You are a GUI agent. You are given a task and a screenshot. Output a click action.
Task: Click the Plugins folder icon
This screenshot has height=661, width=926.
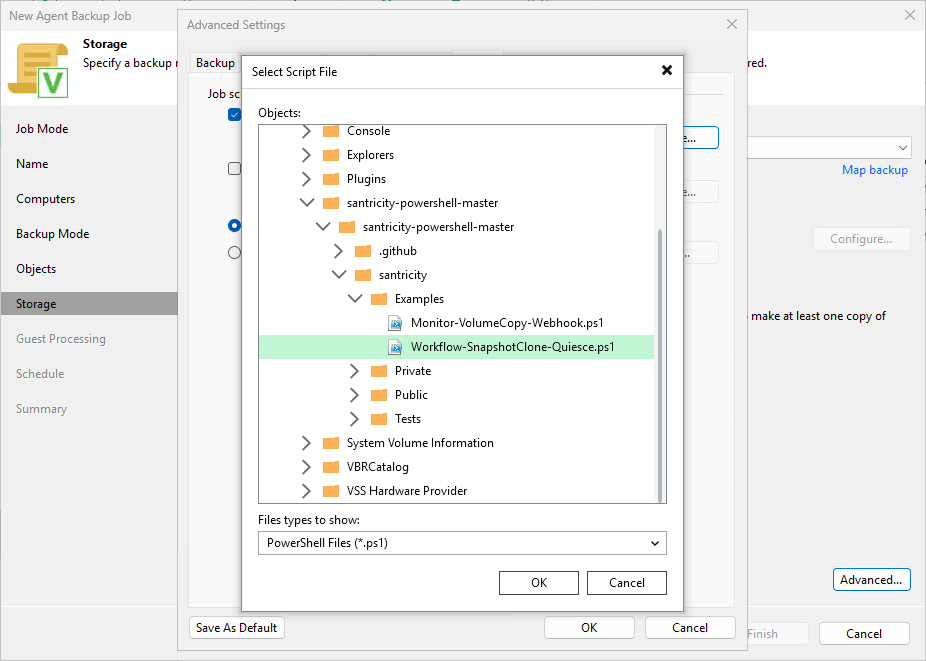(331, 179)
